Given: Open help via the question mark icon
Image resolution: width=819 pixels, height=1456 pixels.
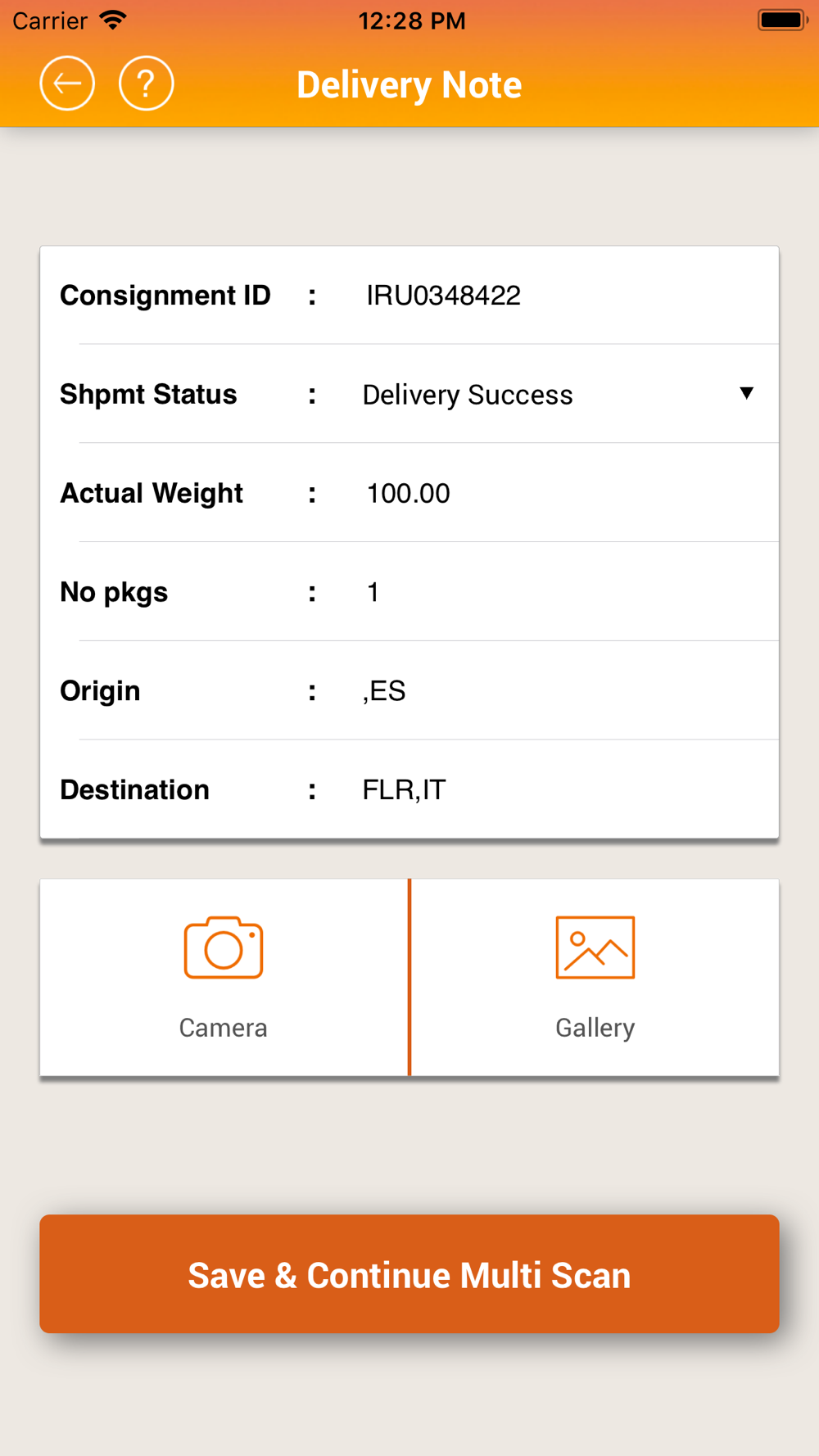Looking at the screenshot, I should (x=146, y=84).
